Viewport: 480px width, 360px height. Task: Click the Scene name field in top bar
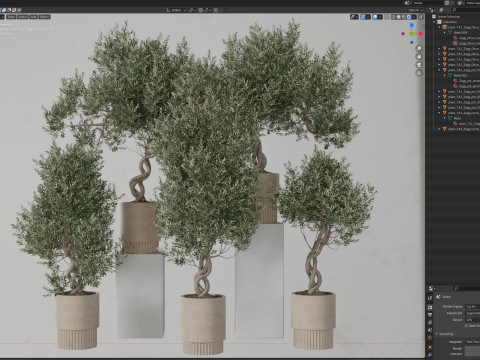click(x=428, y=3)
